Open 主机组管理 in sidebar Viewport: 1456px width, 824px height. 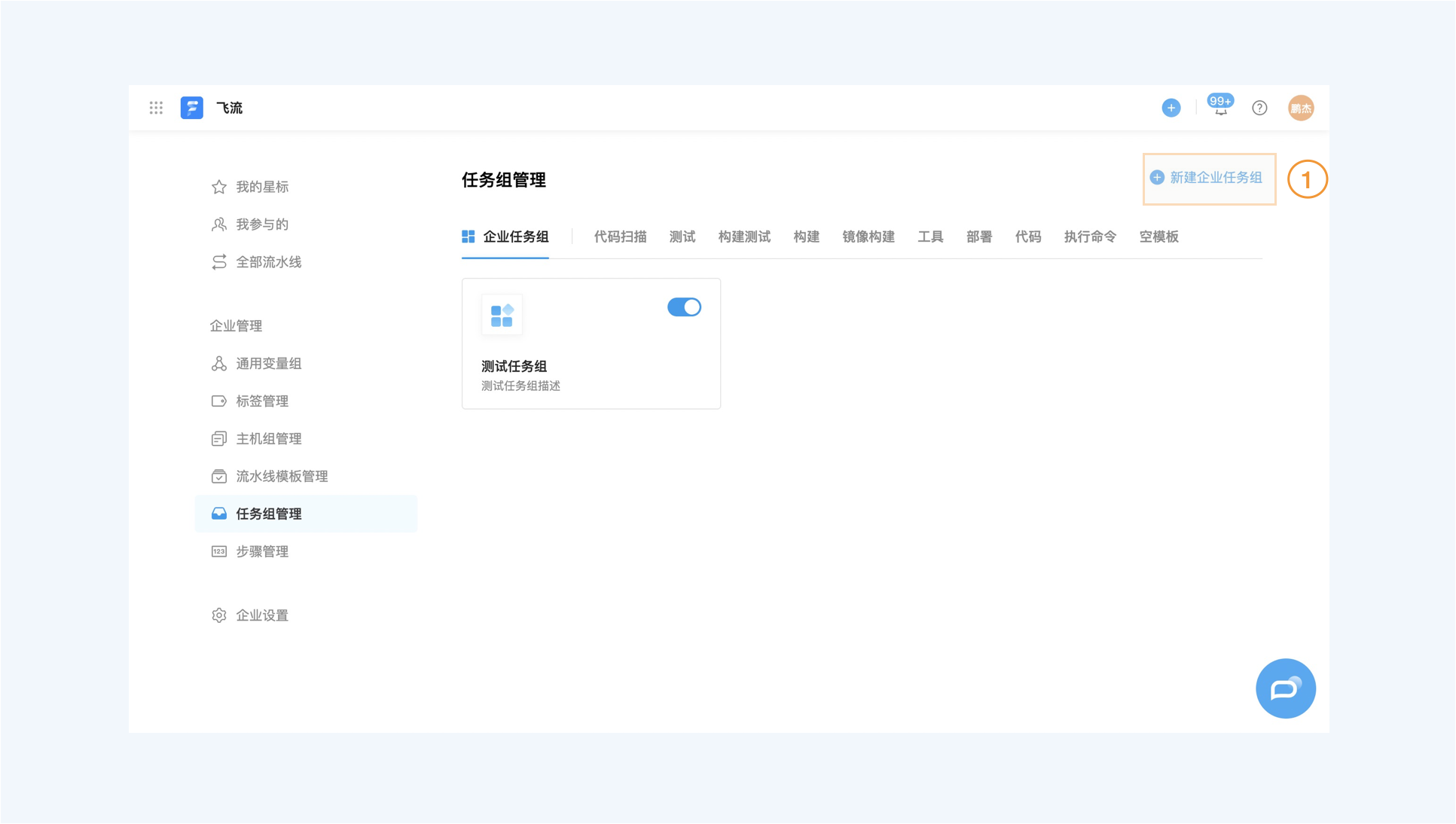(x=269, y=439)
